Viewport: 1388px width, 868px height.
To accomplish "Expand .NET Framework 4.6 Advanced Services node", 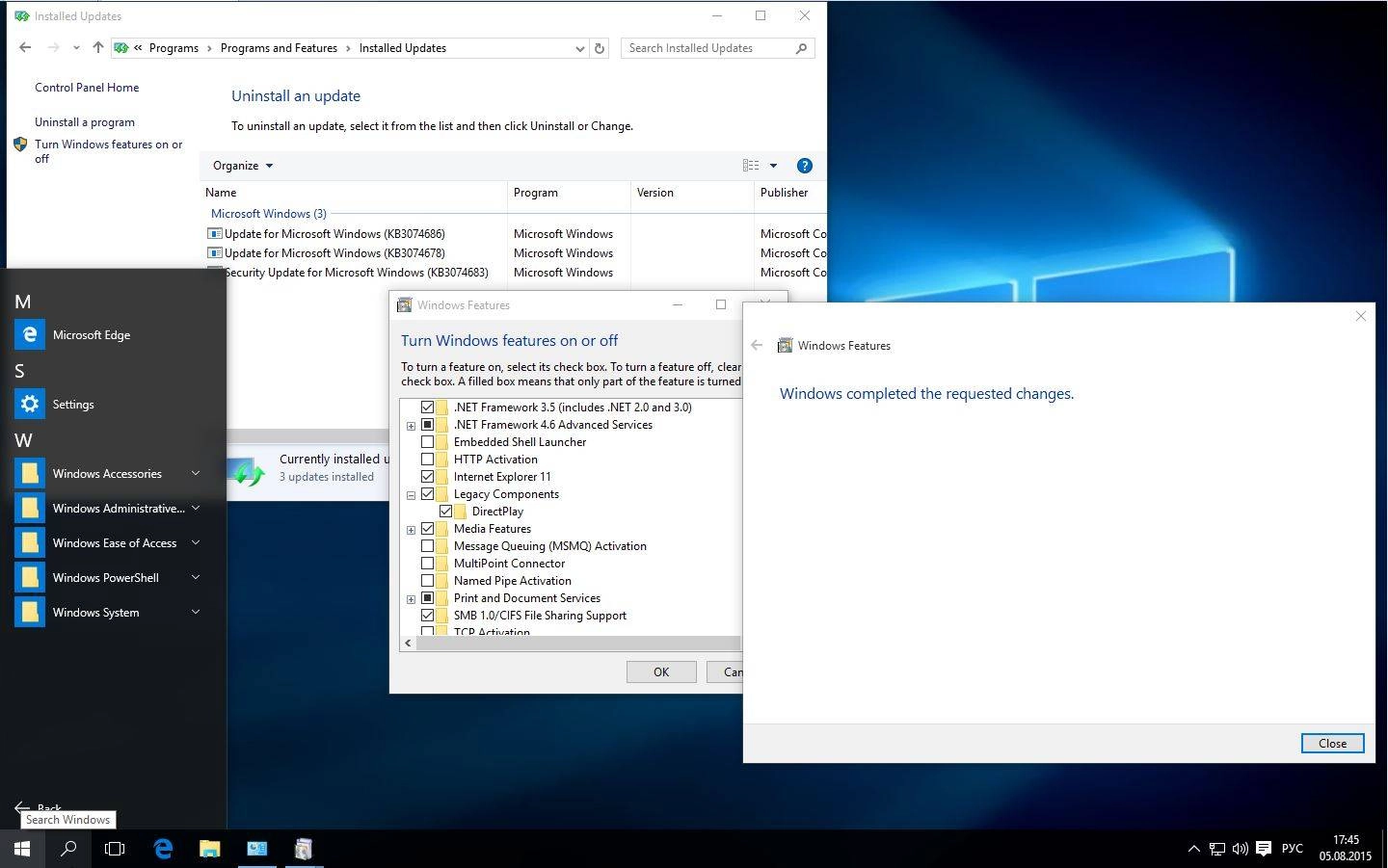I will (411, 426).
